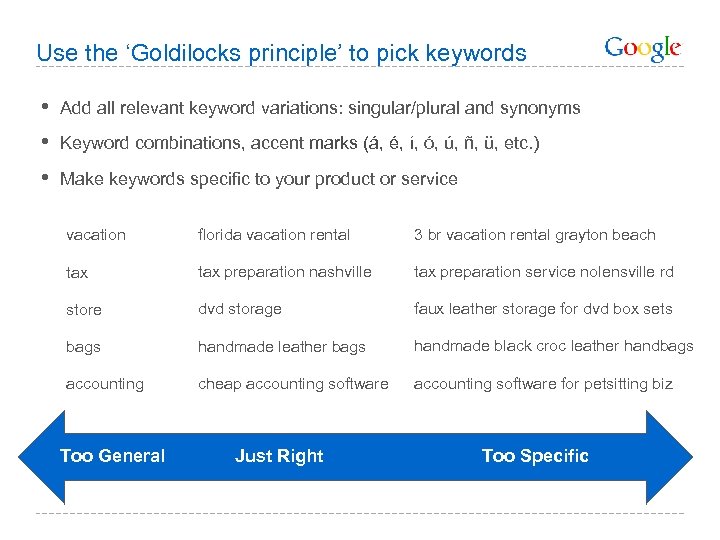Click the Google logo
Viewport: 720px width, 540px height.
pyautogui.click(x=642, y=48)
